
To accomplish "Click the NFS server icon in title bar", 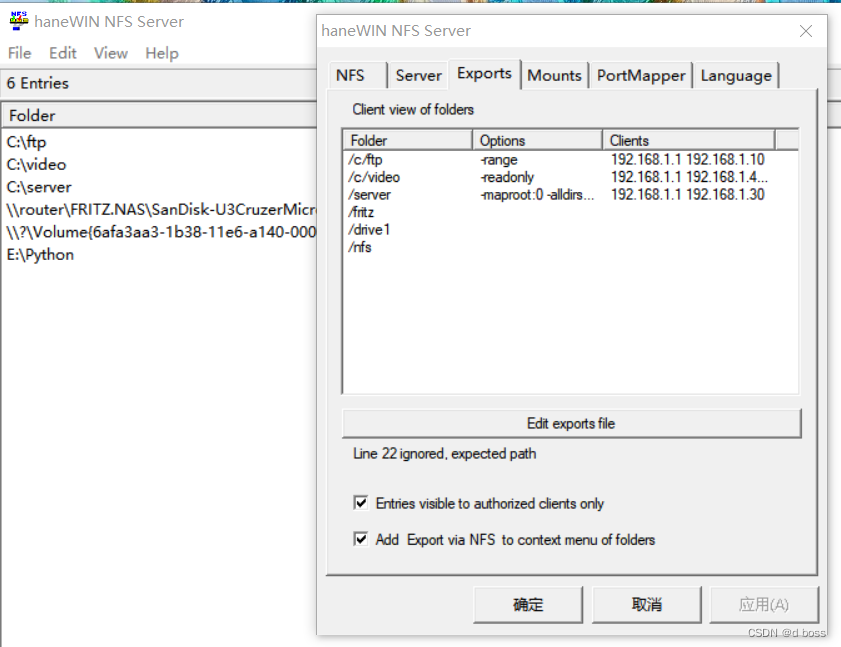I will 18,20.
